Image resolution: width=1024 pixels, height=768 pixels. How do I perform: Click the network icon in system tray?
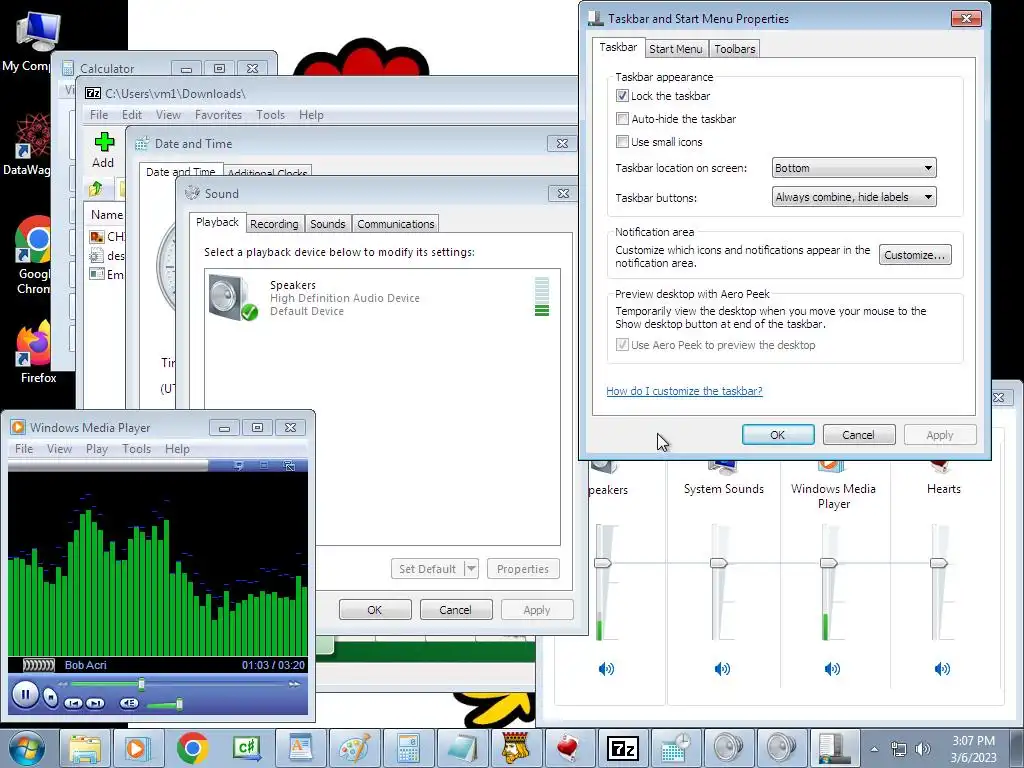899,749
